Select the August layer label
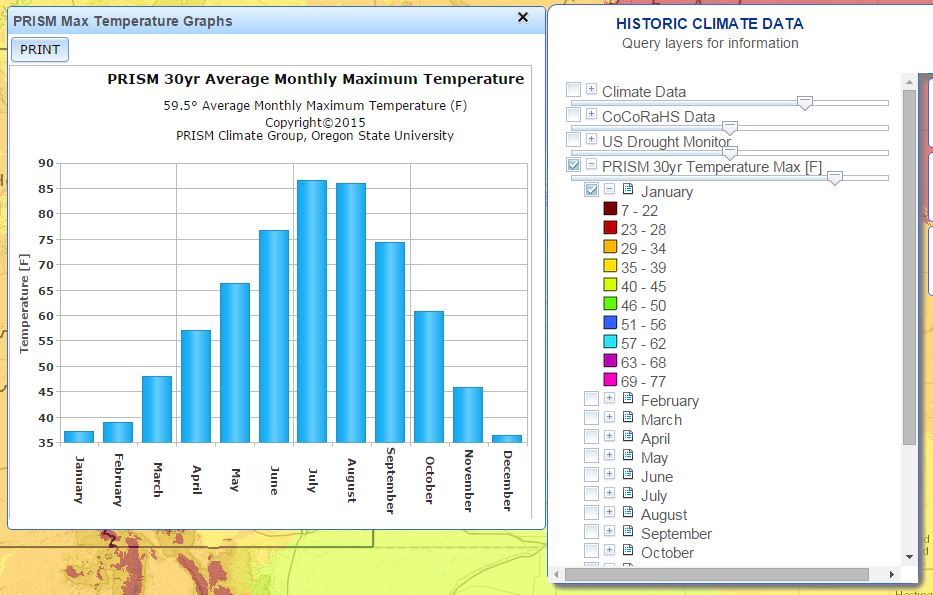 [x=664, y=515]
